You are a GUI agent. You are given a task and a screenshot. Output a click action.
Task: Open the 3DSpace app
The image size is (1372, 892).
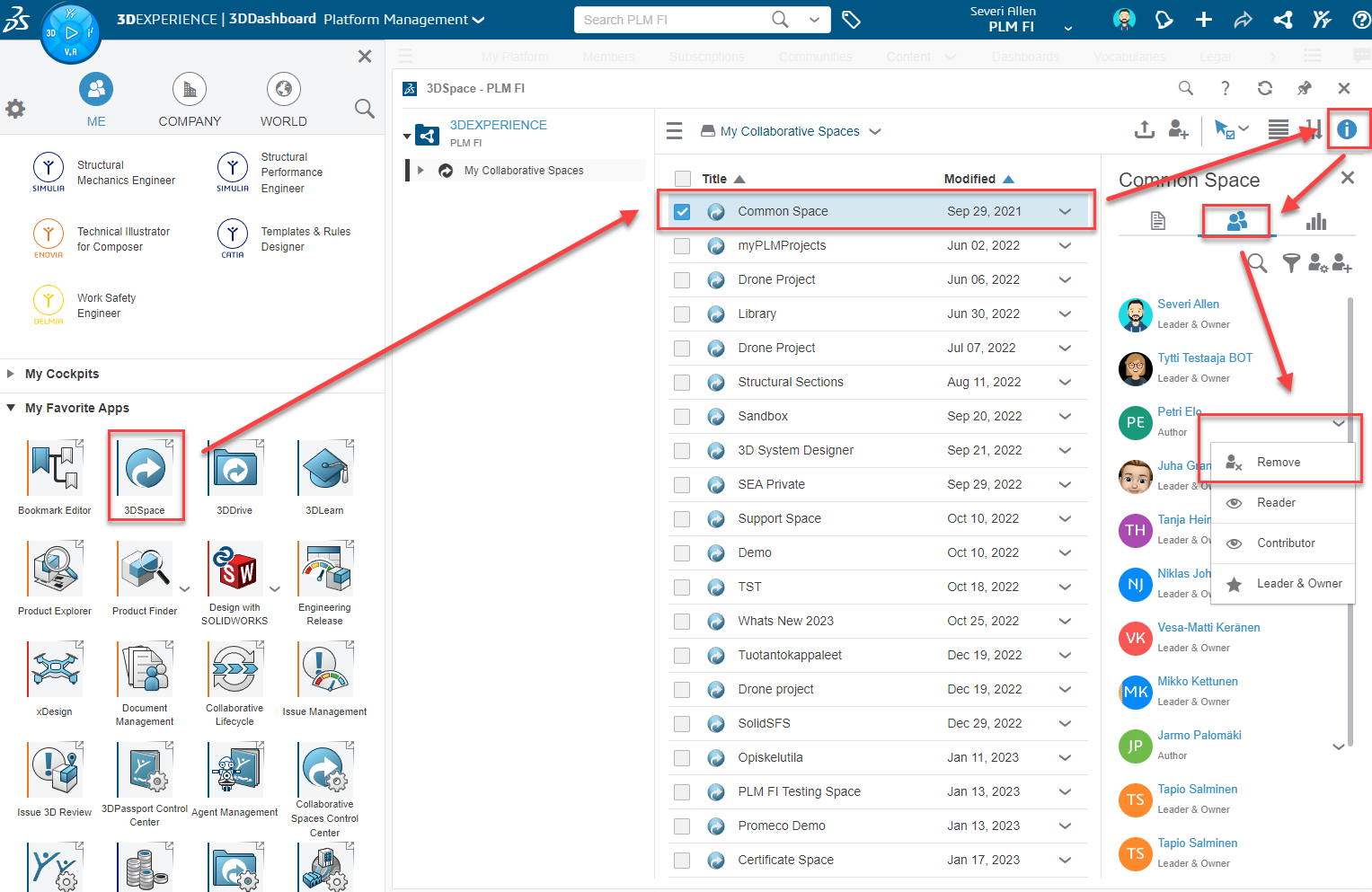pos(145,468)
